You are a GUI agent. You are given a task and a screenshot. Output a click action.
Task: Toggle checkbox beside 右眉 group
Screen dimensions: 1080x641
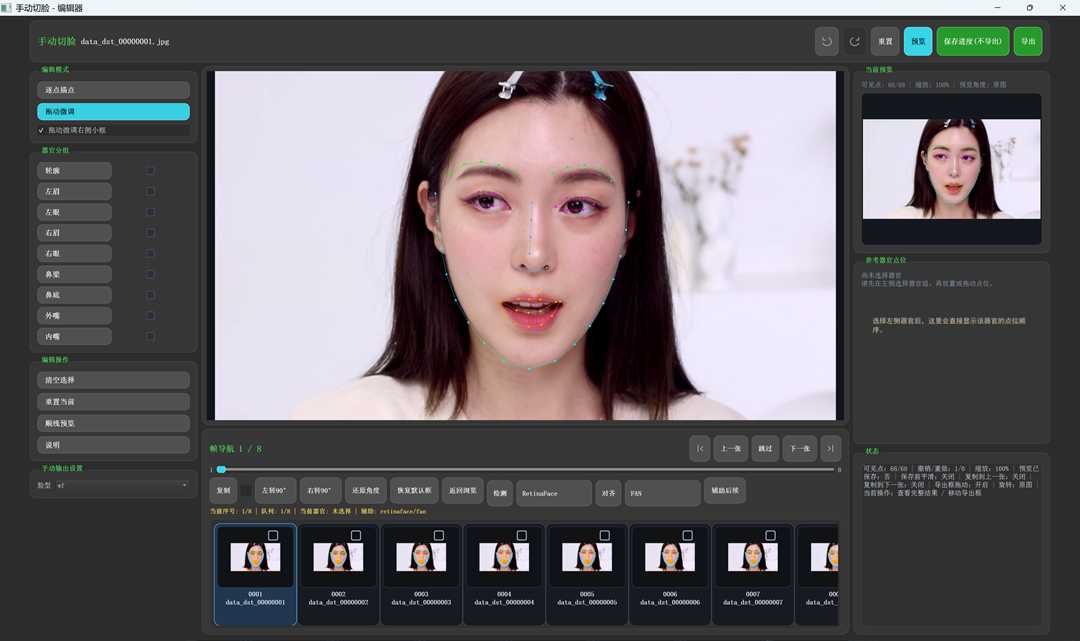[150, 233]
